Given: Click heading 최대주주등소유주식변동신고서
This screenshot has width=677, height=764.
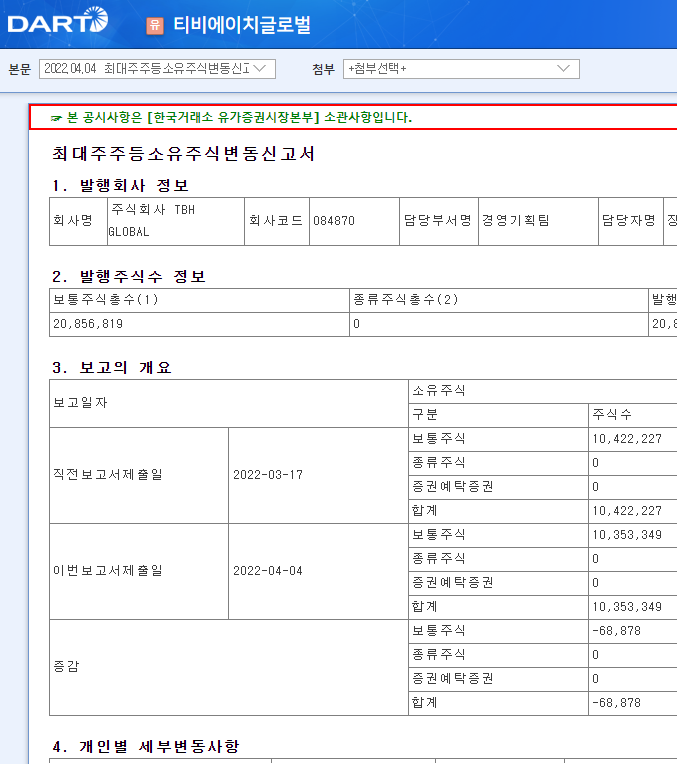Looking at the screenshot, I should [x=183, y=154].
